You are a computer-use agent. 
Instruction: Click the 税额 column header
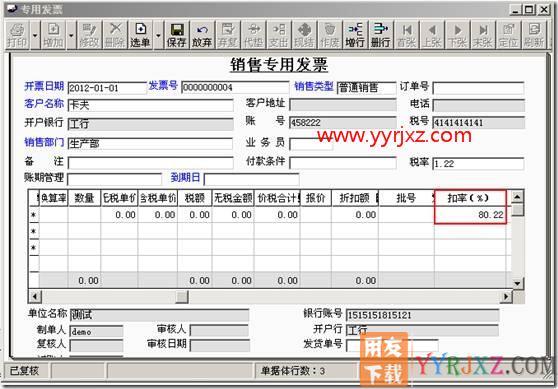(195, 198)
